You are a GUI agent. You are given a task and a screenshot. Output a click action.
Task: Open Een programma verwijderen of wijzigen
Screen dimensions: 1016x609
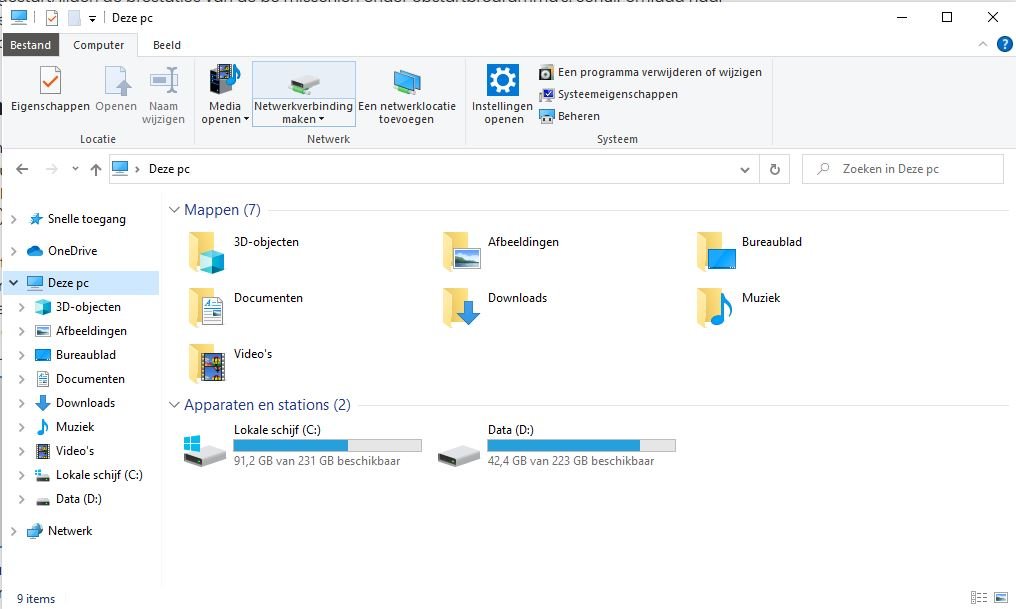[x=651, y=72]
